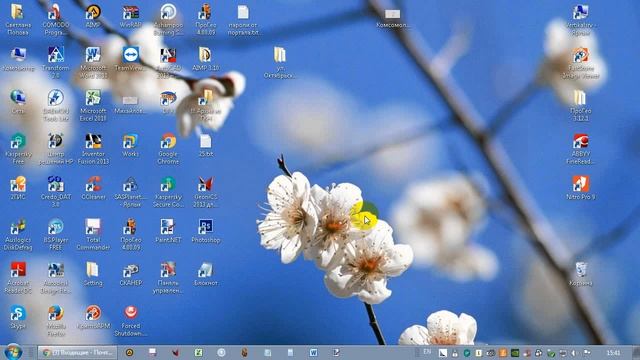
Task: Launch Mozilla Firefox from the desktop
Action: [56, 321]
